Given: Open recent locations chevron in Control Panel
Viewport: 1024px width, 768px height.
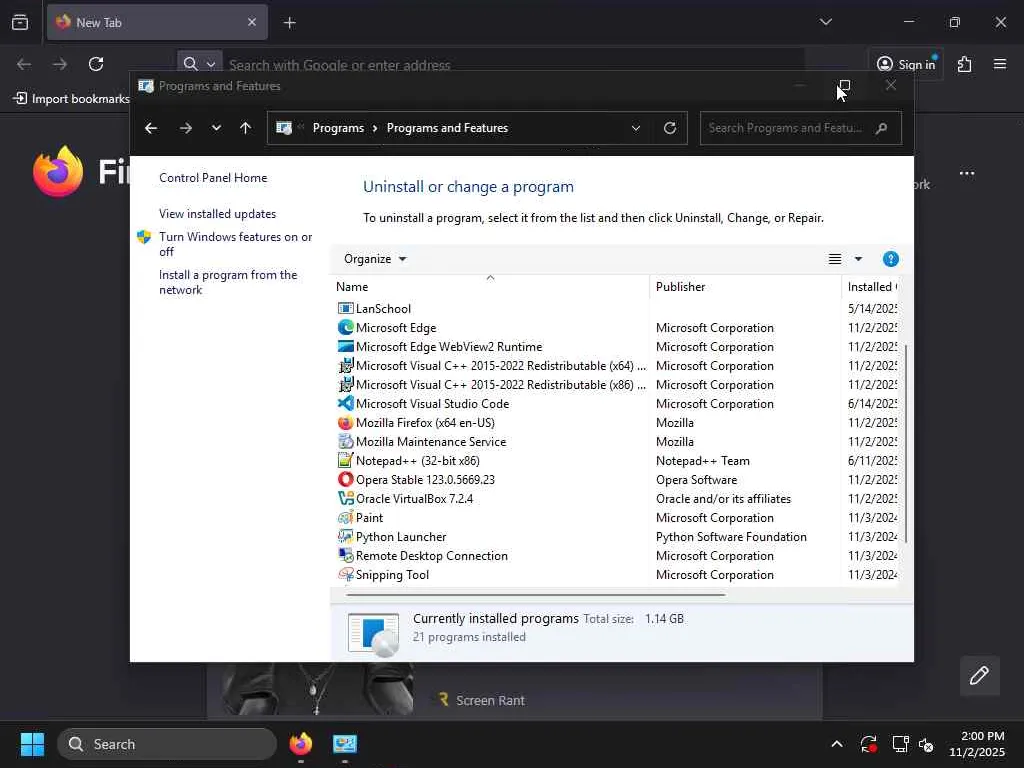Looking at the screenshot, I should coord(216,128).
